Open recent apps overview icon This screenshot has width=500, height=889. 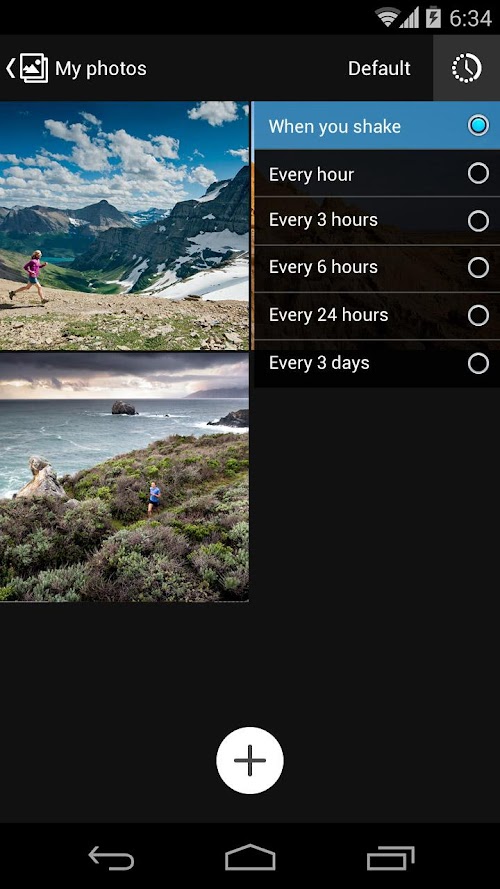coord(391,857)
